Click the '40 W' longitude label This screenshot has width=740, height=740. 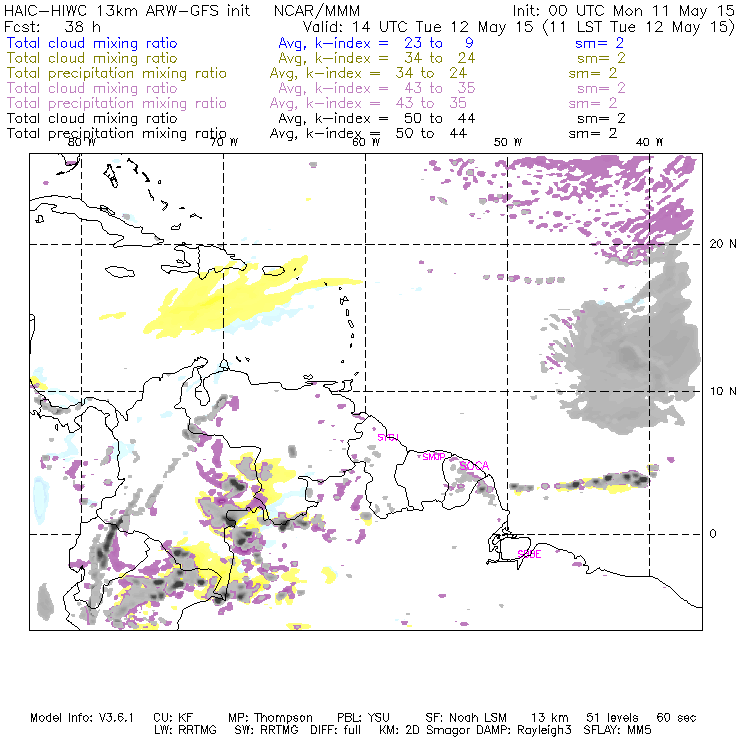[649, 142]
